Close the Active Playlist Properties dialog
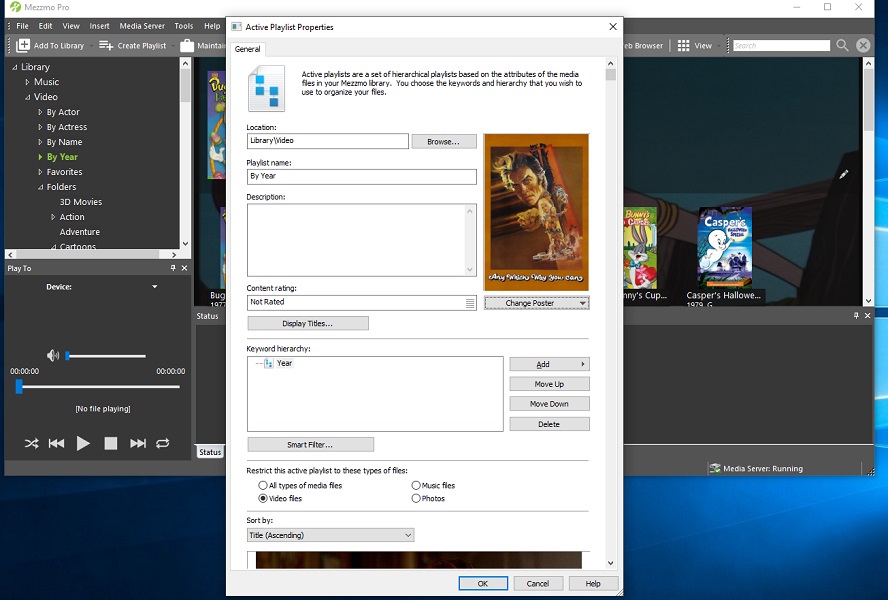888x600 pixels. click(x=613, y=27)
